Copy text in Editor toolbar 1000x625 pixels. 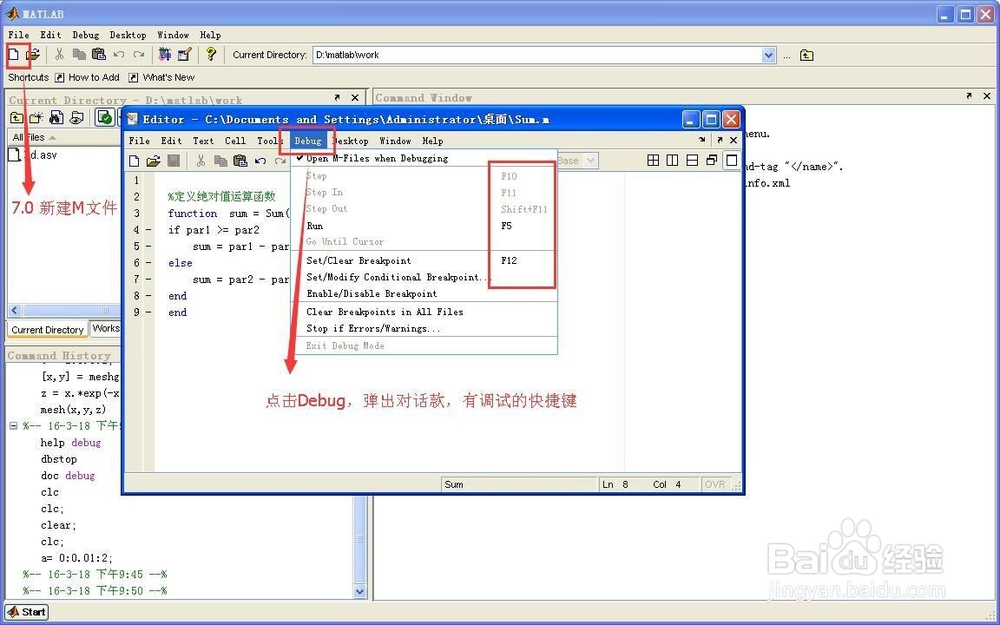click(221, 161)
